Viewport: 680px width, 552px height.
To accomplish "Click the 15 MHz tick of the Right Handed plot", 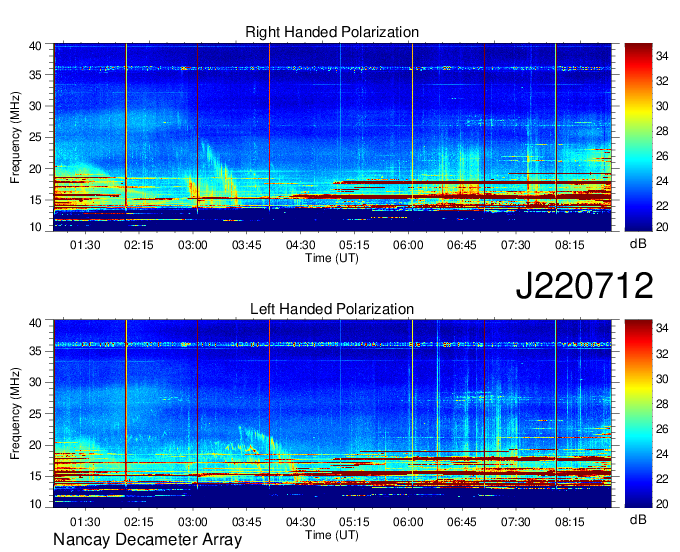I will pos(35,200).
